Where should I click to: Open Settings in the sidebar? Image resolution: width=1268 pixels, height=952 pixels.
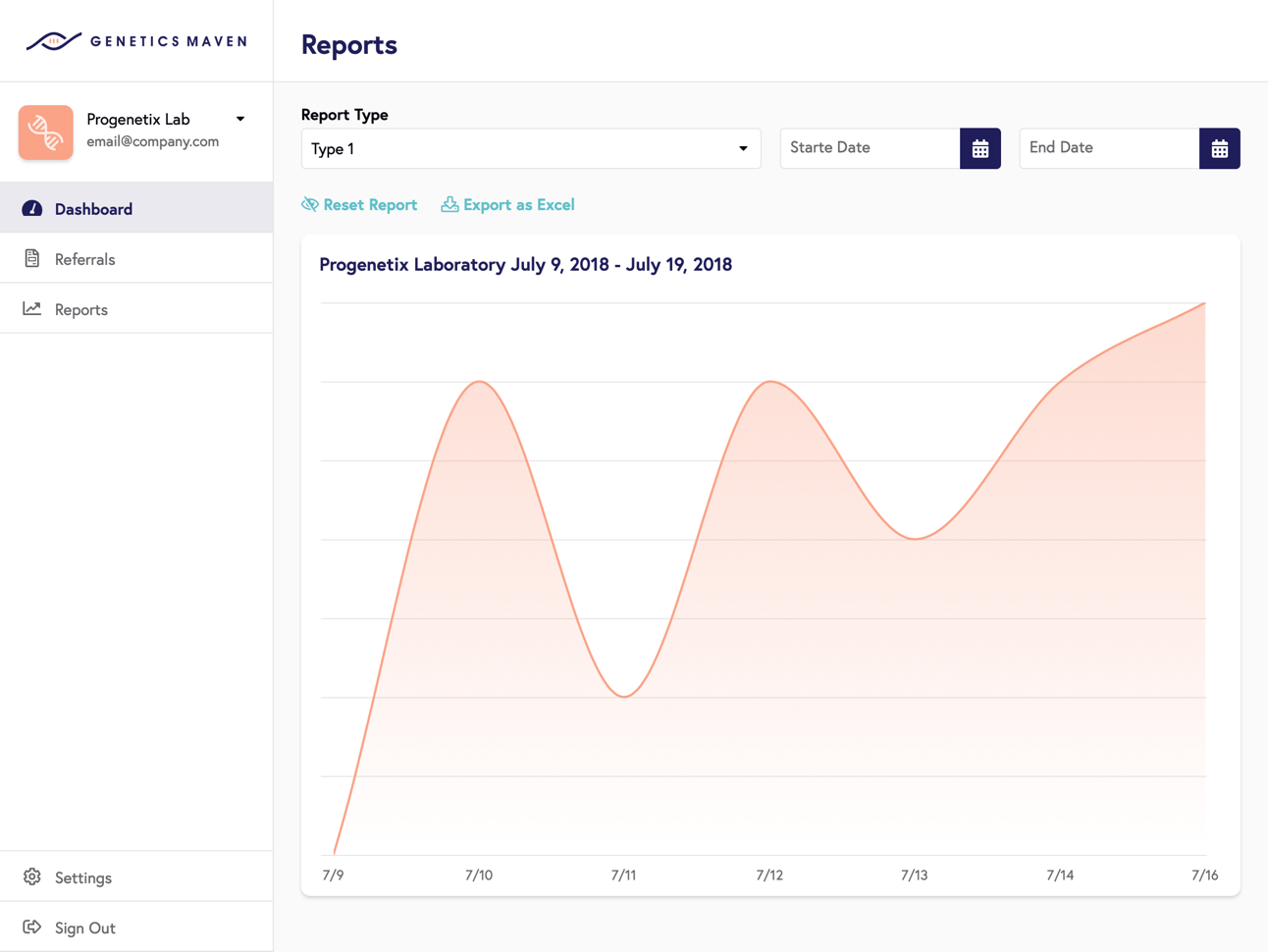point(136,876)
